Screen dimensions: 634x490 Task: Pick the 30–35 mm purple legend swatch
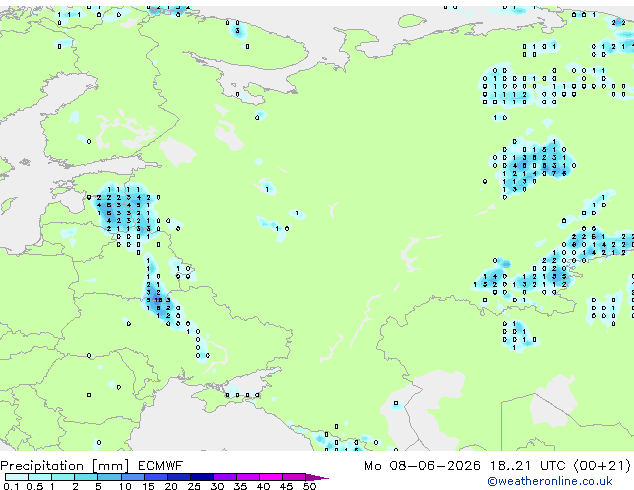click(x=224, y=477)
